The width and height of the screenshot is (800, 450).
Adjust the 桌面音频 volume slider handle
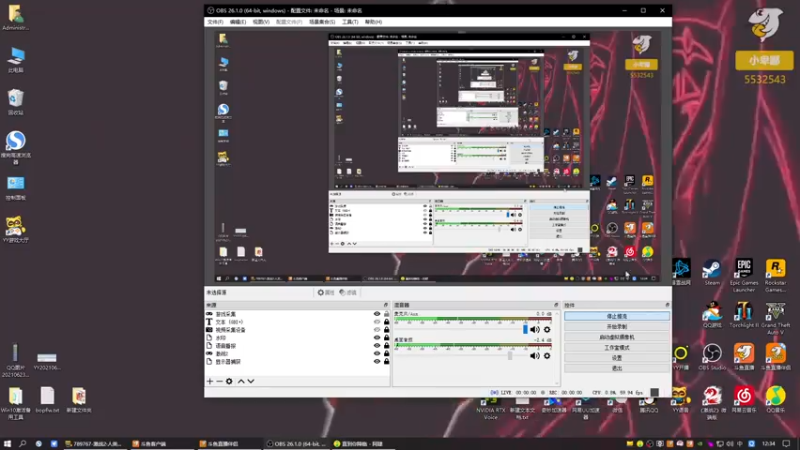point(510,356)
